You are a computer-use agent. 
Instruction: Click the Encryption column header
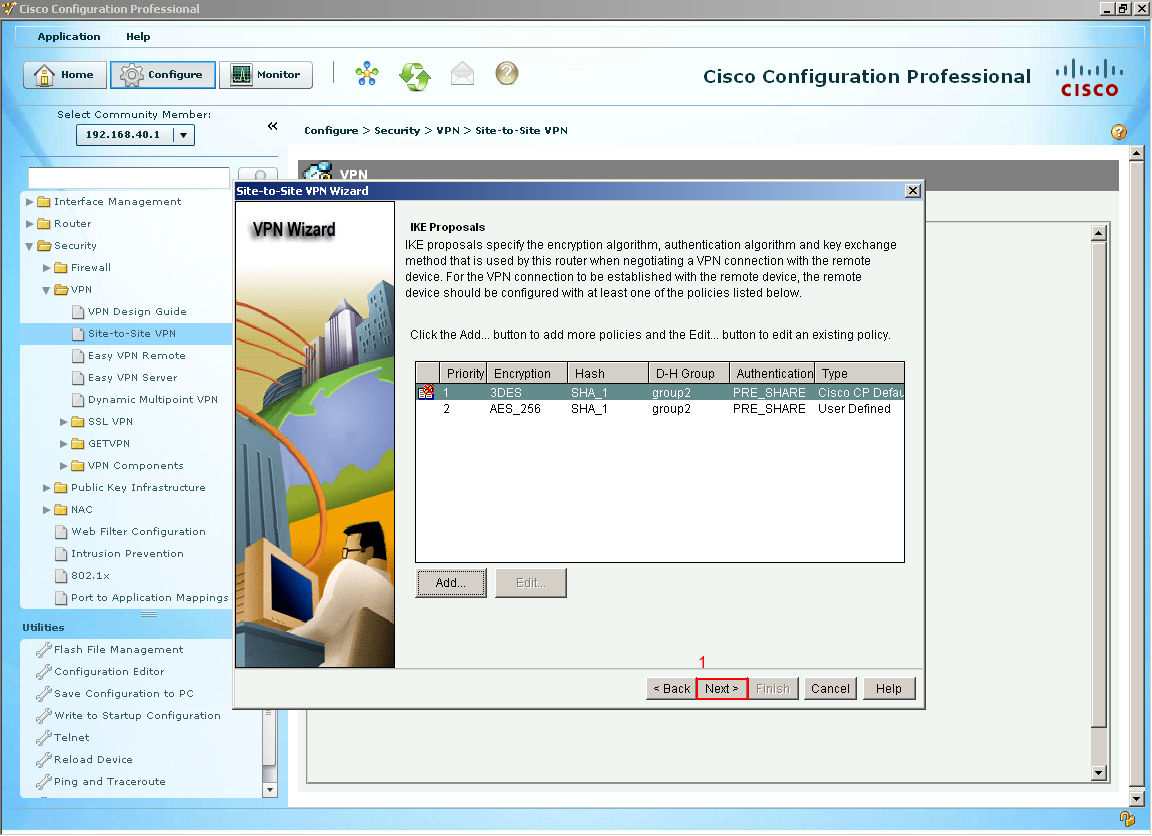[x=527, y=374]
